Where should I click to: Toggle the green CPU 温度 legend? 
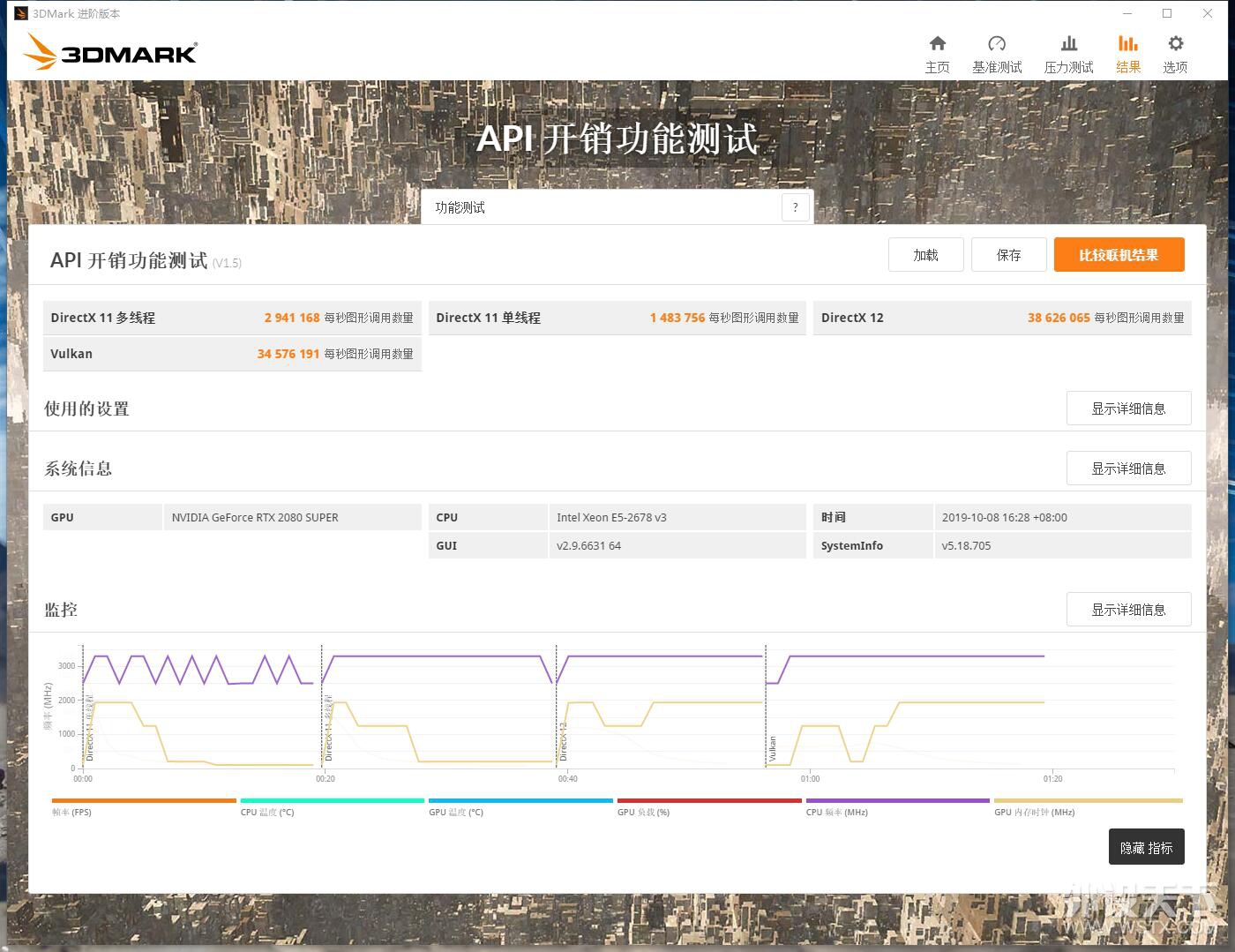click(x=332, y=806)
